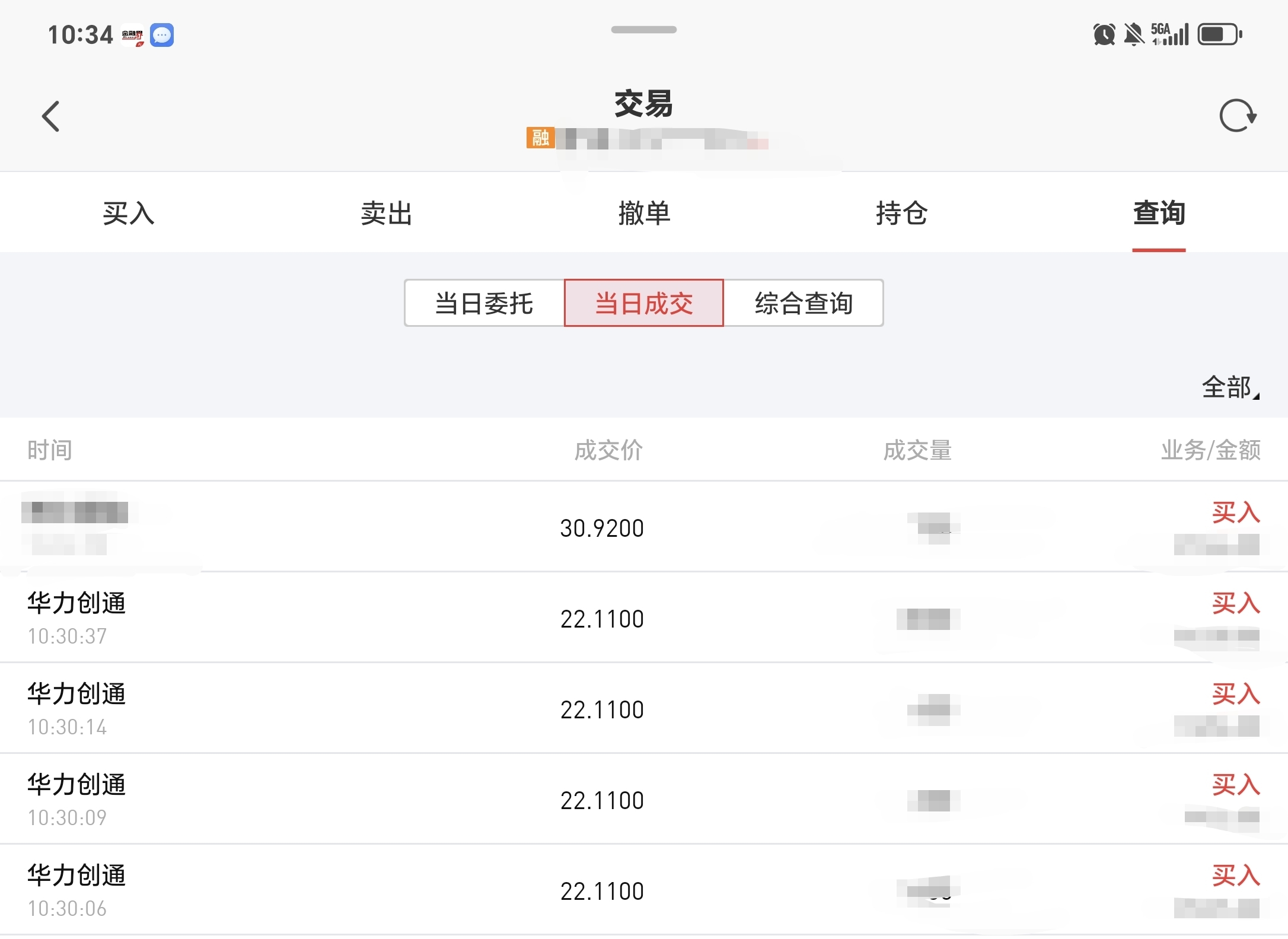Go to the 撤单 tab
The image size is (1288, 939).
pyautogui.click(x=644, y=213)
